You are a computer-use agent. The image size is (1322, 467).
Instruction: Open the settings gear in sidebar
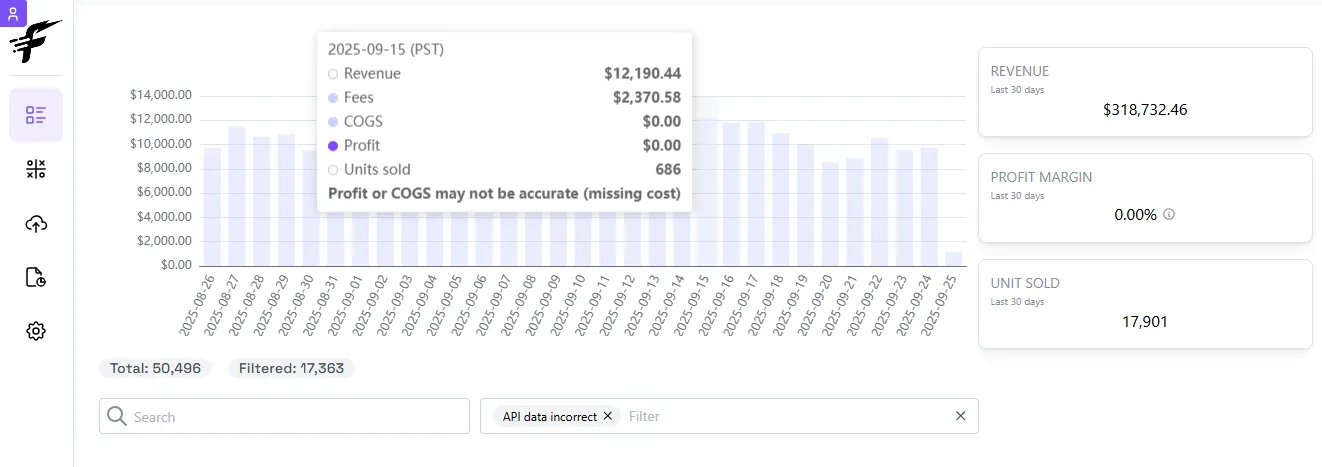pos(36,331)
